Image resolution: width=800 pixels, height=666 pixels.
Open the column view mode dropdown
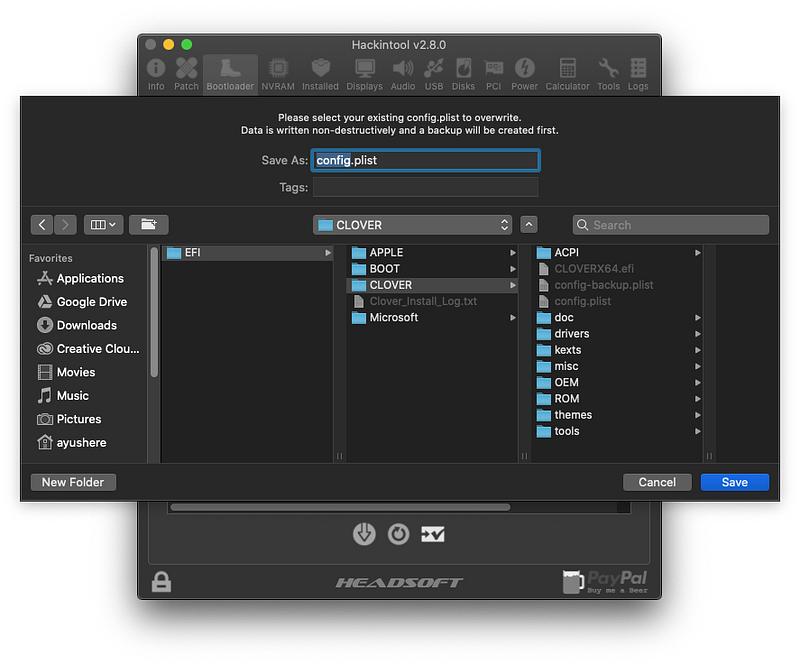point(104,225)
